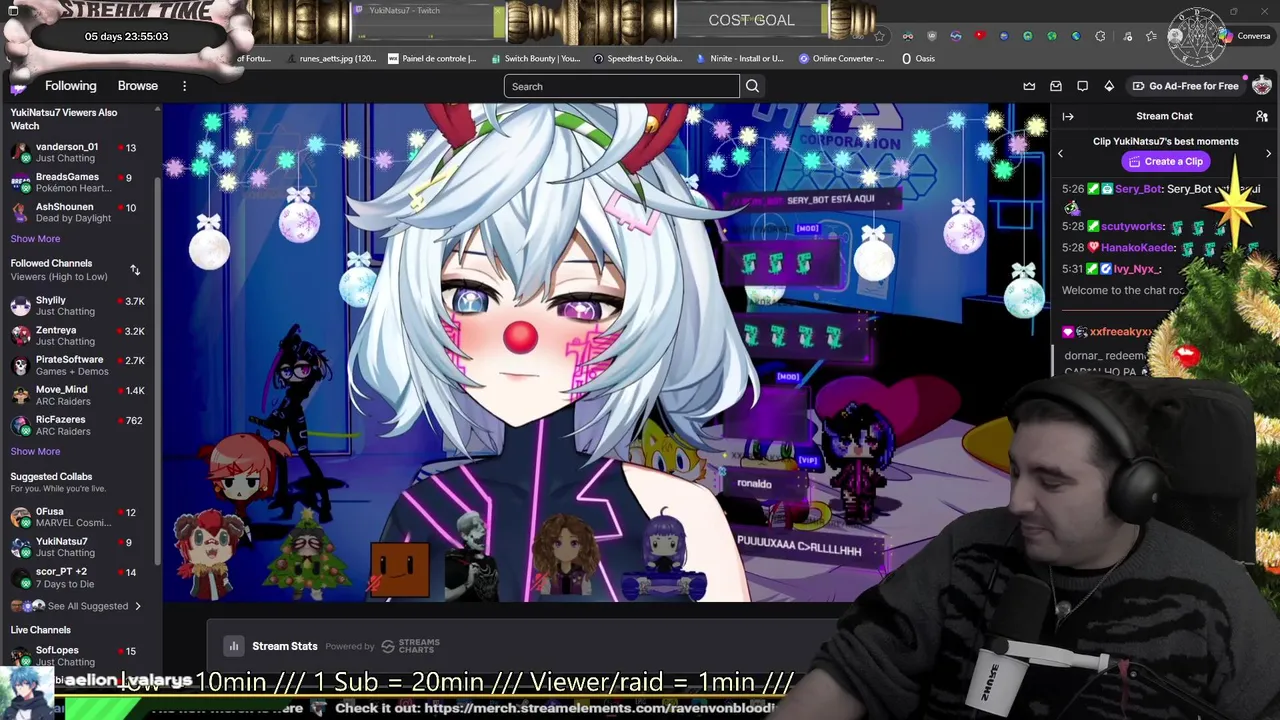Click the Streams Charts logo

(411, 646)
